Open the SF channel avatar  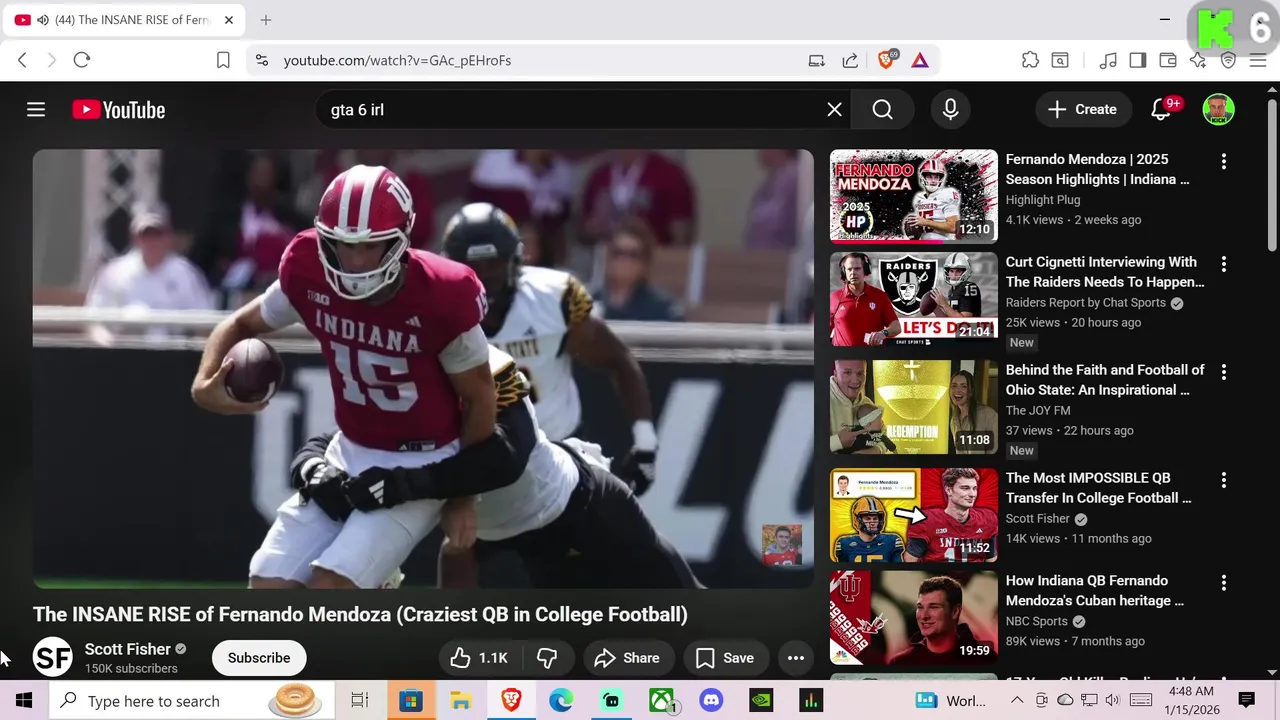53,658
